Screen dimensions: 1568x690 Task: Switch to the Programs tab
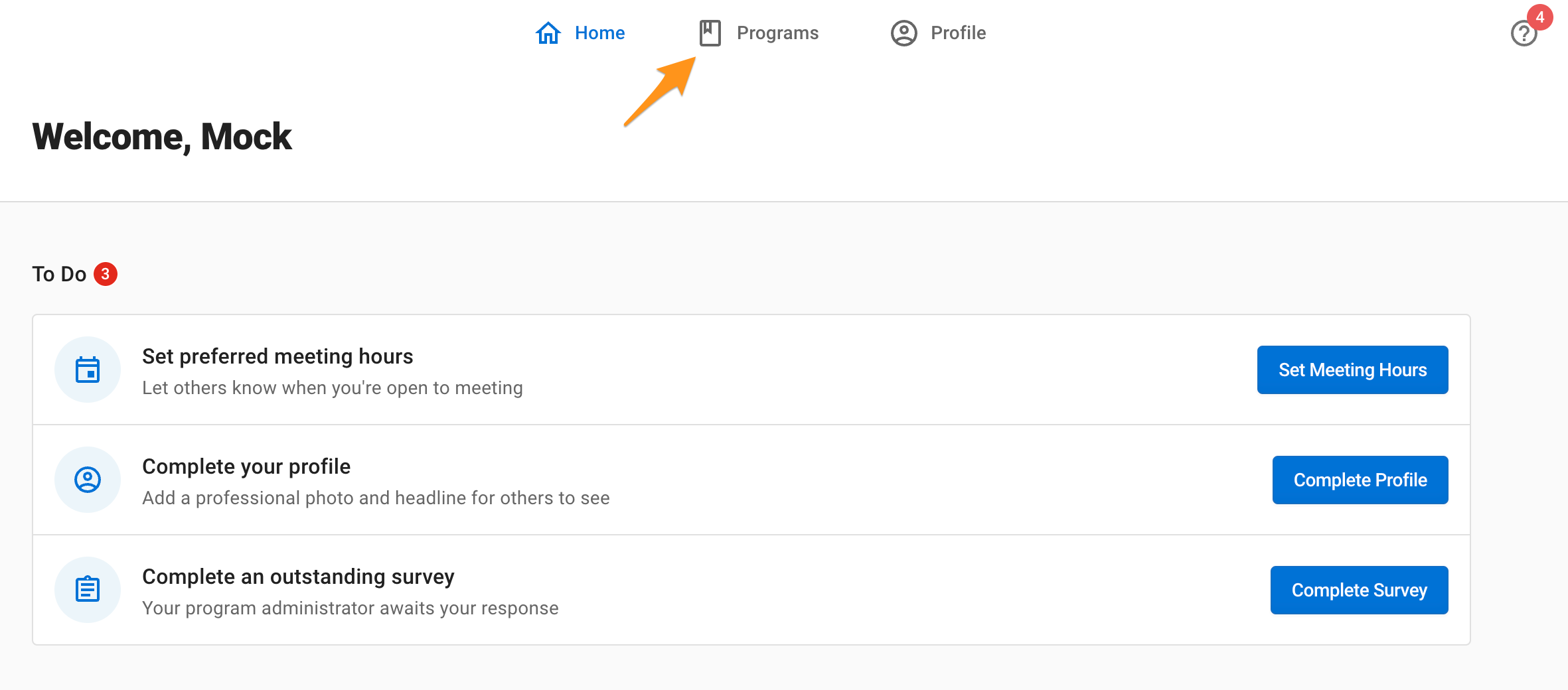click(x=759, y=33)
